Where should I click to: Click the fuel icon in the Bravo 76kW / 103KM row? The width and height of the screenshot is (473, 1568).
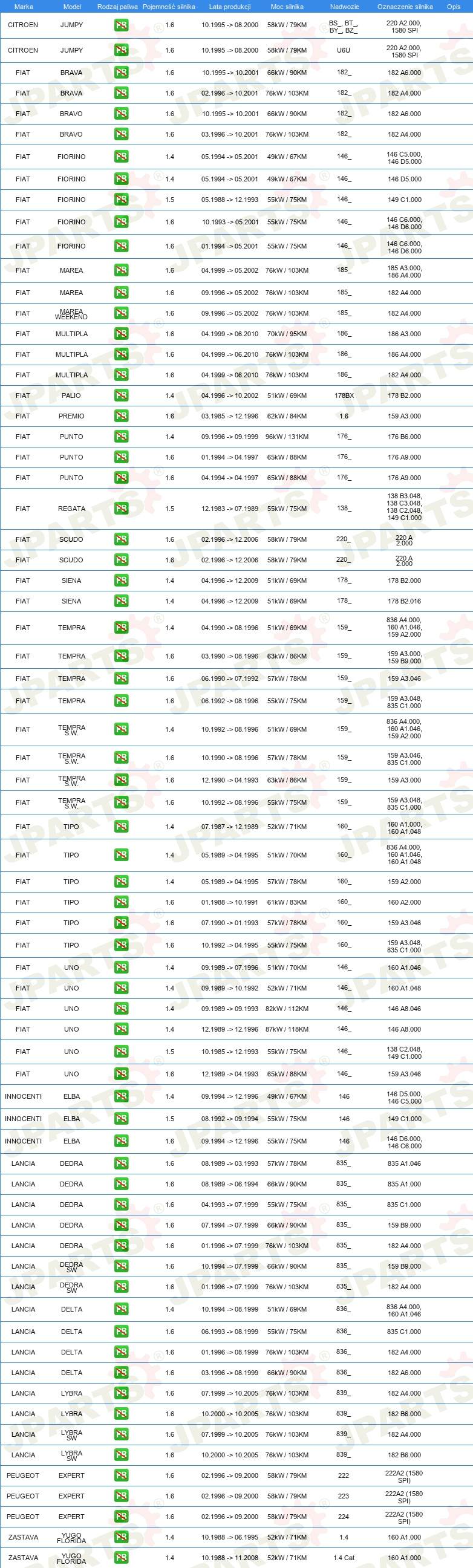tap(121, 134)
